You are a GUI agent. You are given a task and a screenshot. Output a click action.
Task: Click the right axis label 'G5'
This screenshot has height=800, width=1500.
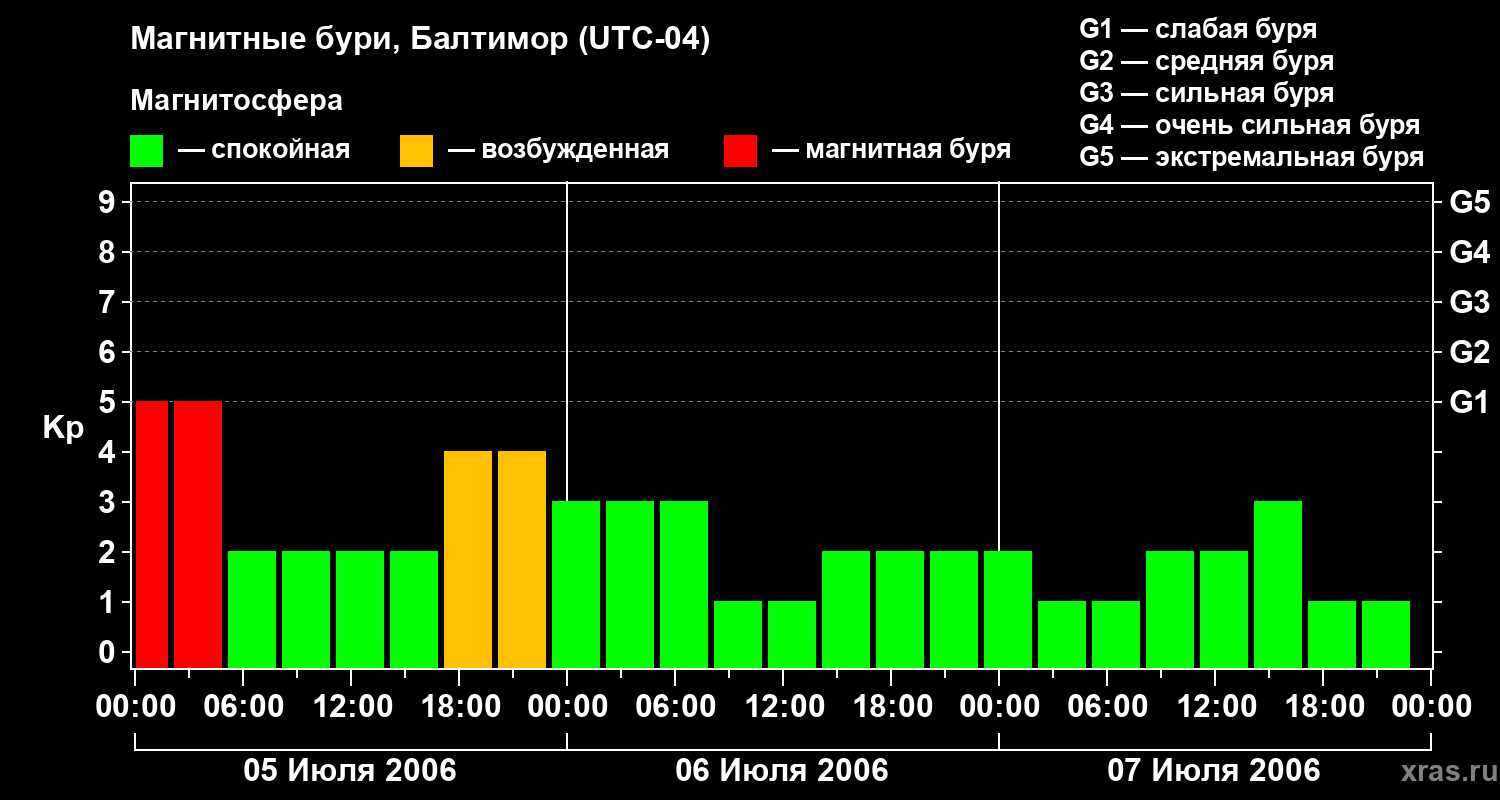(1469, 202)
